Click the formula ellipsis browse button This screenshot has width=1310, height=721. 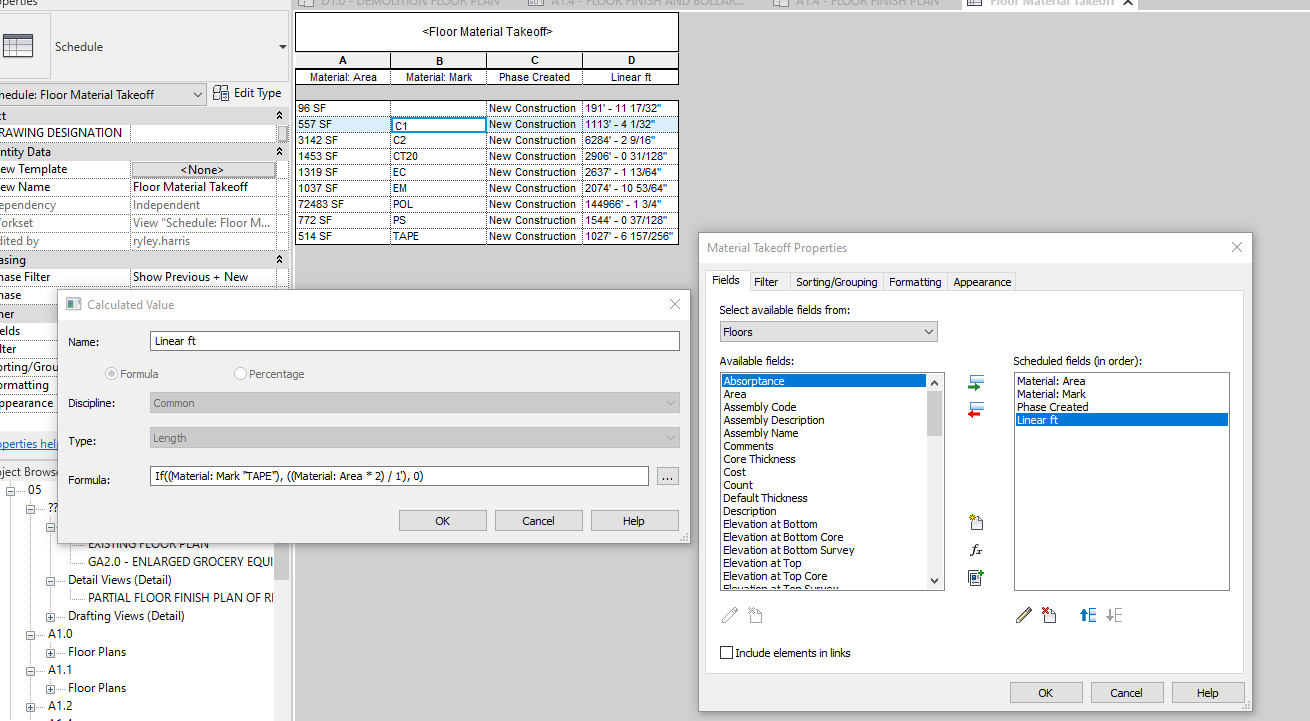(668, 477)
